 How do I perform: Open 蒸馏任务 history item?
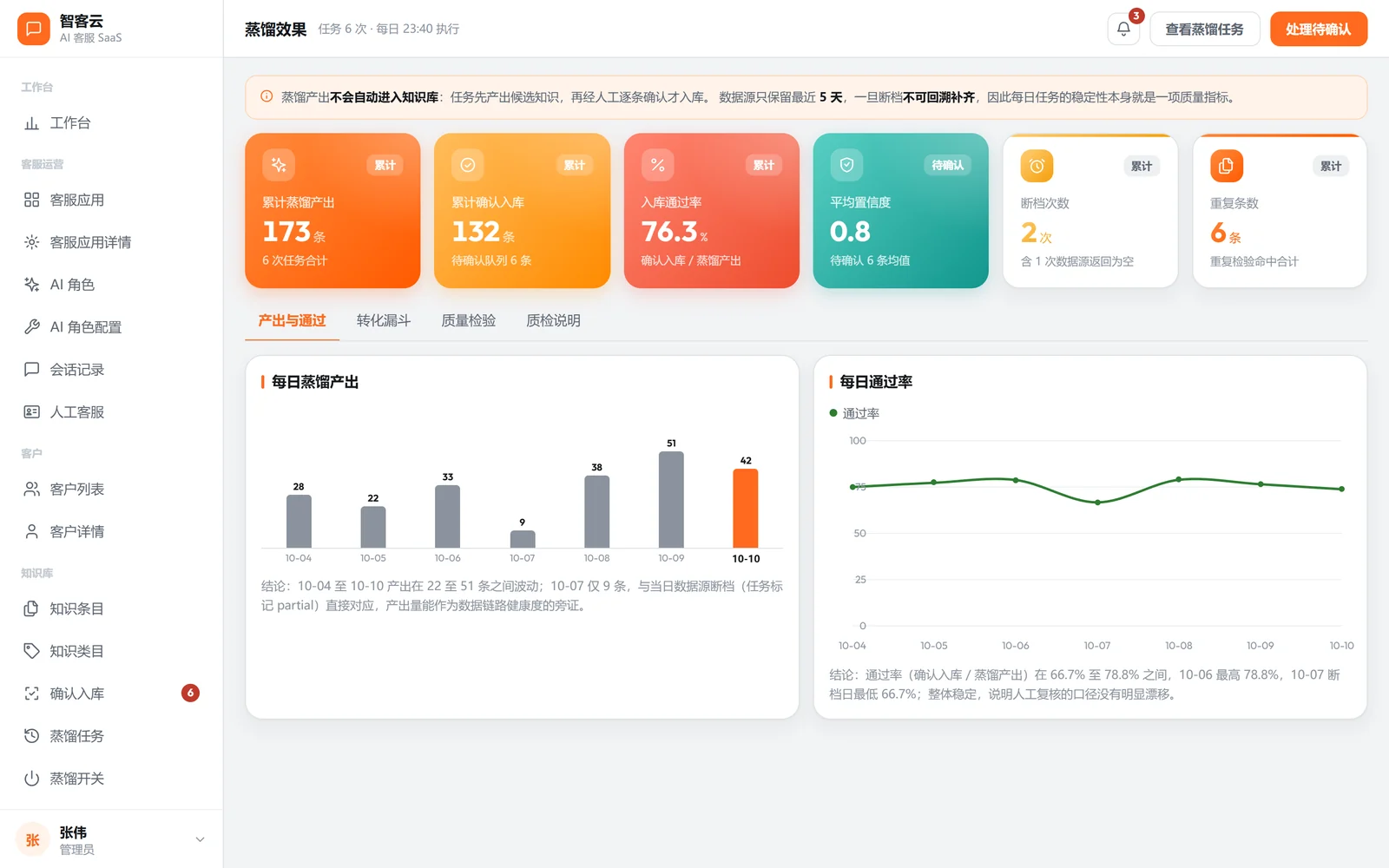[111, 736]
